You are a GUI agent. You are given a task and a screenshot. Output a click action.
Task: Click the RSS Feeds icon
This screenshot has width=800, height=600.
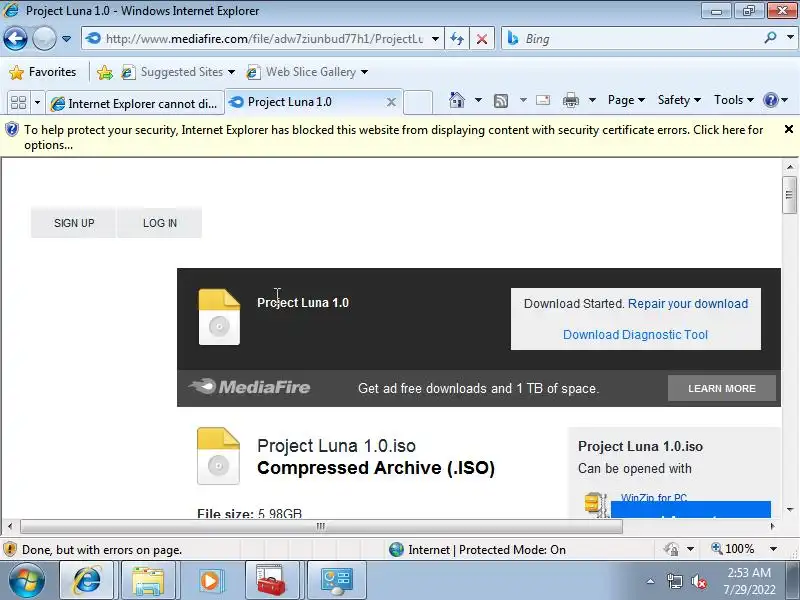click(501, 101)
